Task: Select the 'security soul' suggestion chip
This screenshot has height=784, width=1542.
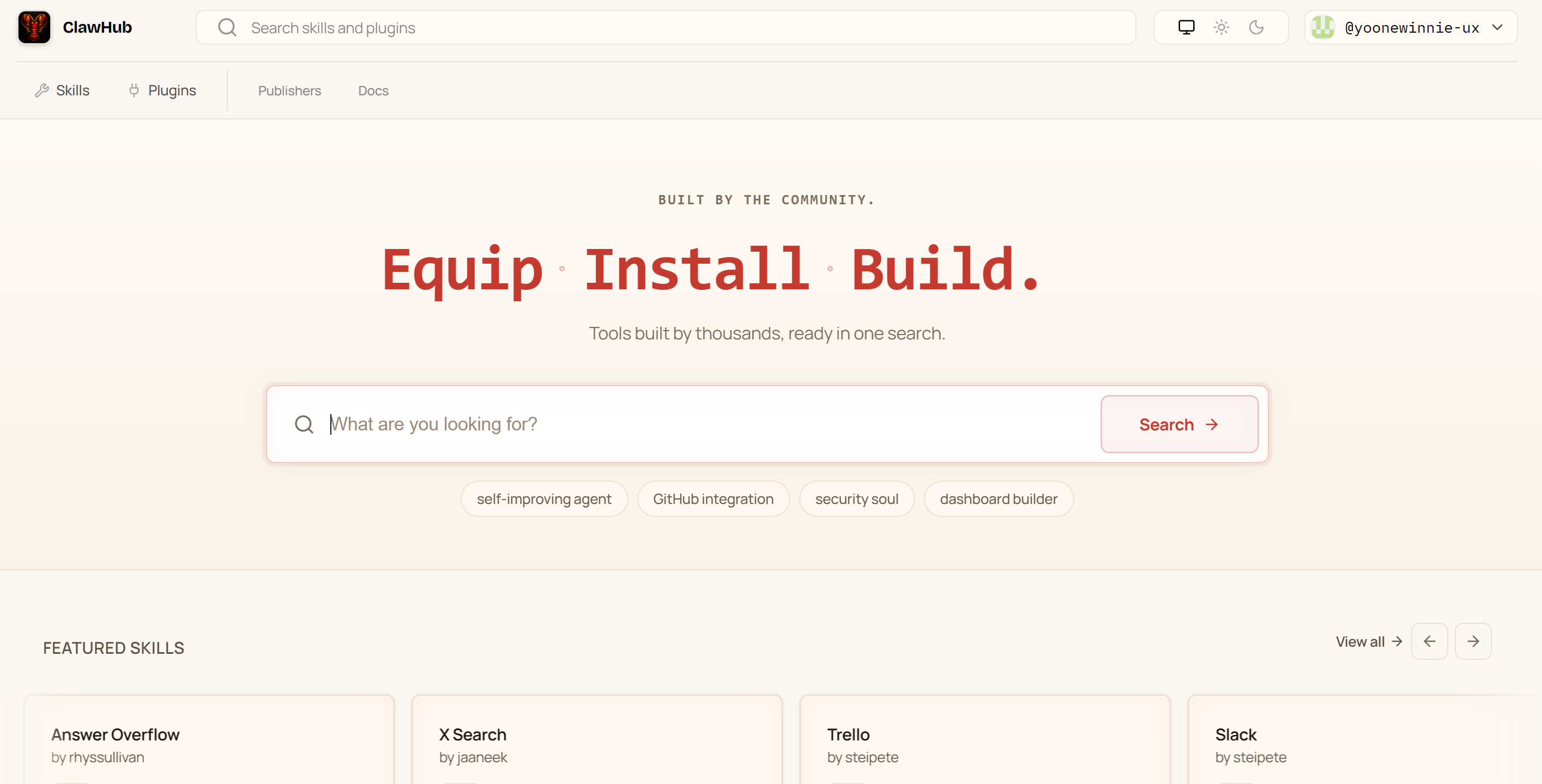Action: [x=857, y=499]
